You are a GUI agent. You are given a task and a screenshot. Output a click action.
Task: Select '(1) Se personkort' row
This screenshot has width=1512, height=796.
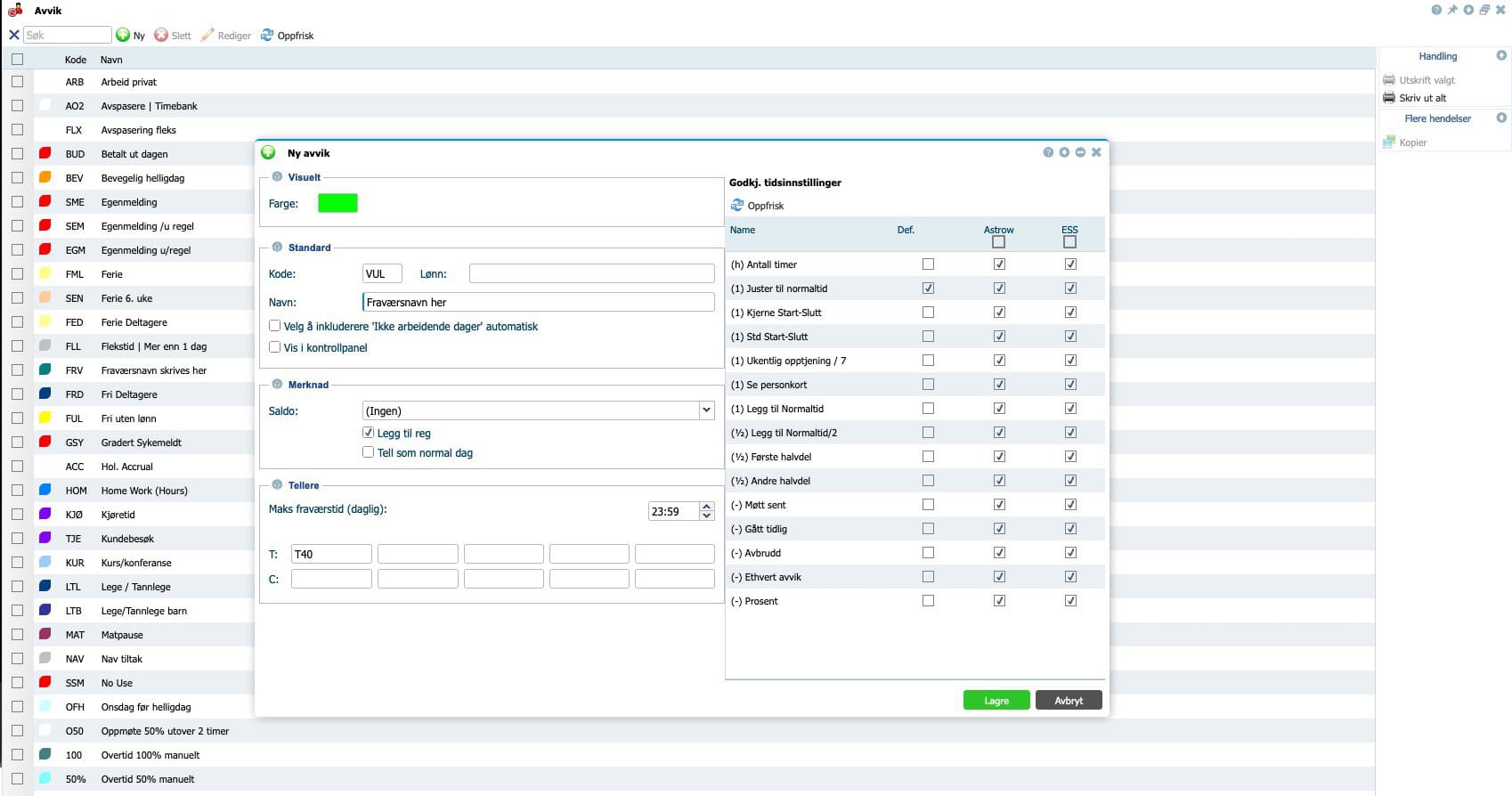tap(915, 385)
